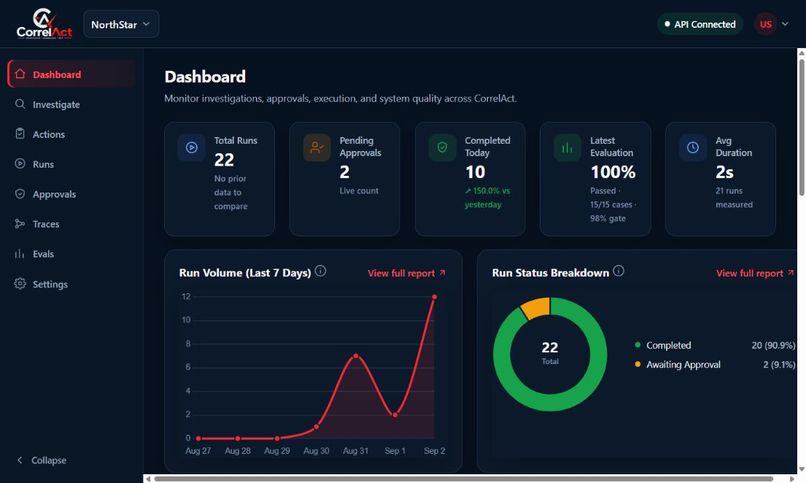The height and width of the screenshot is (483, 806).
Task: Click the Aug 31 data point on chart
Action: point(356,356)
